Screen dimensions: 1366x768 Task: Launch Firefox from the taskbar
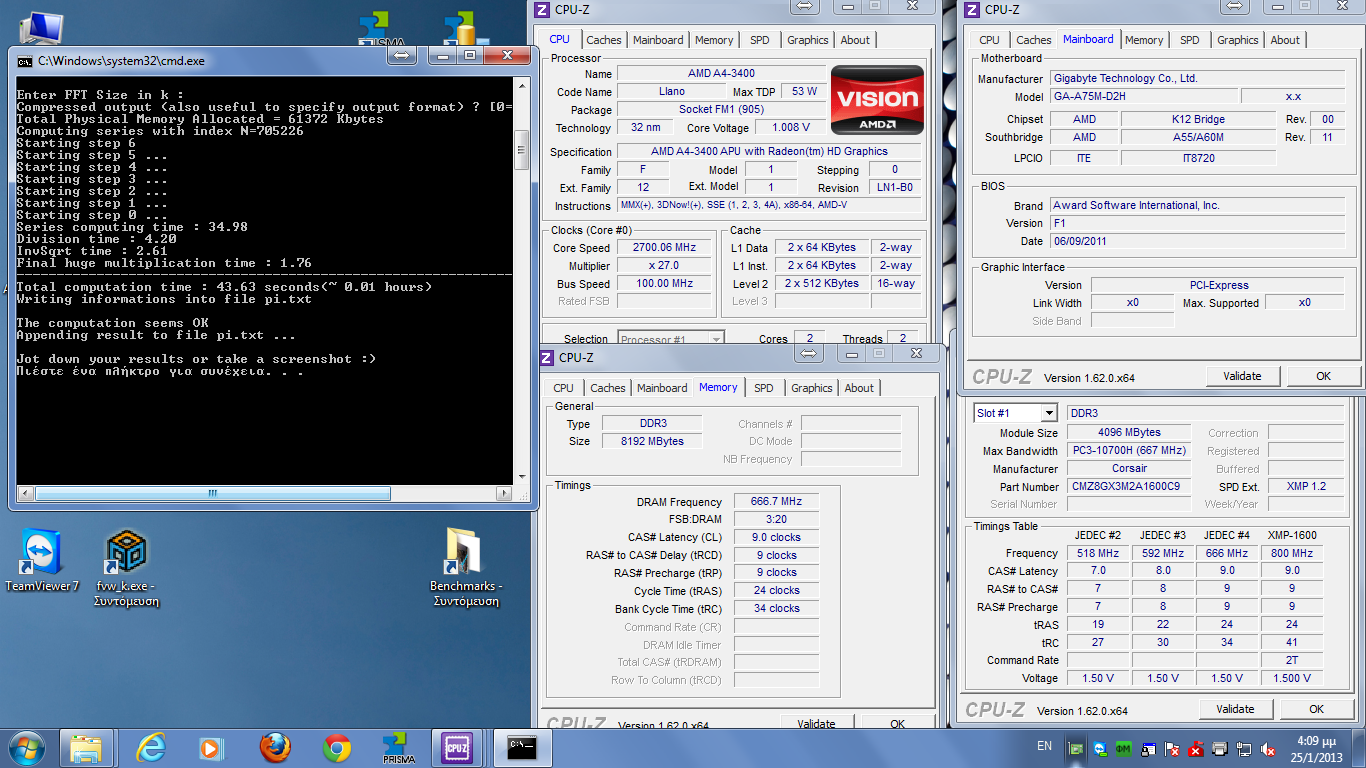pos(274,748)
